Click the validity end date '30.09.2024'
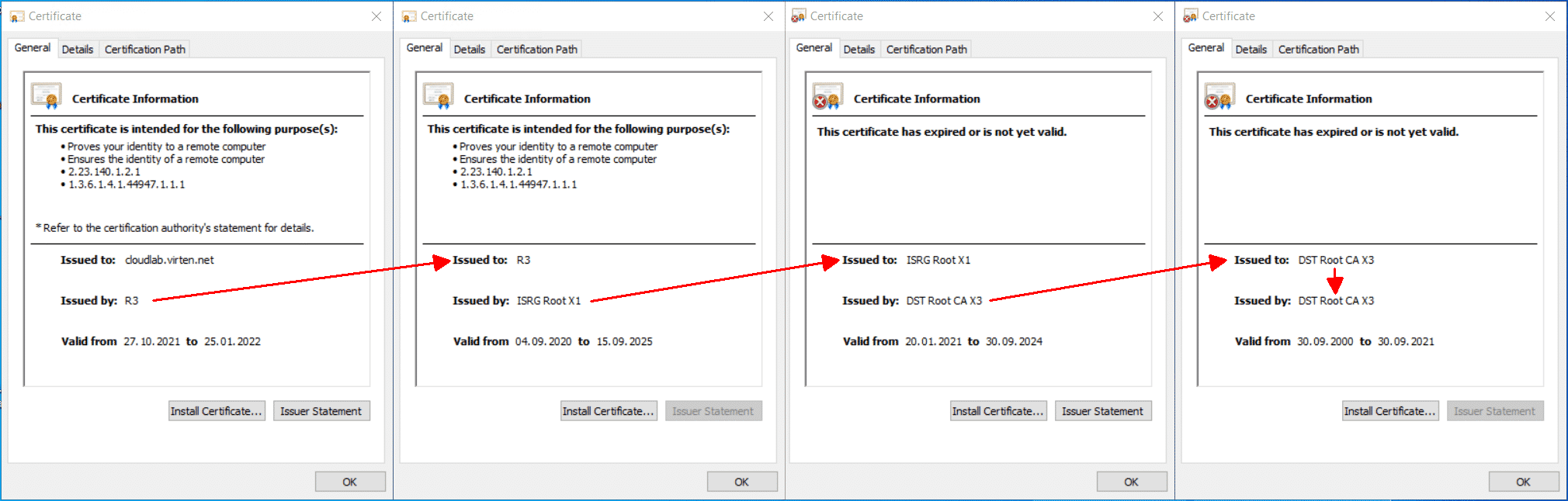The width and height of the screenshot is (1568, 501). point(1015,341)
